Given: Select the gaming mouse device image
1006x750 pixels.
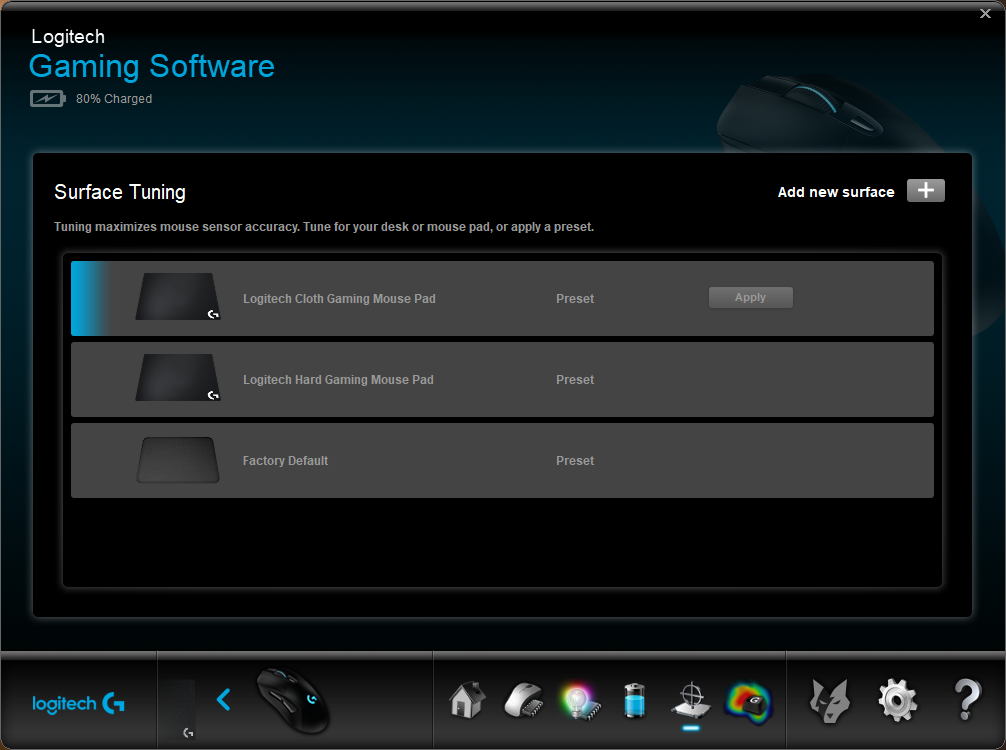Looking at the screenshot, I should [293, 701].
